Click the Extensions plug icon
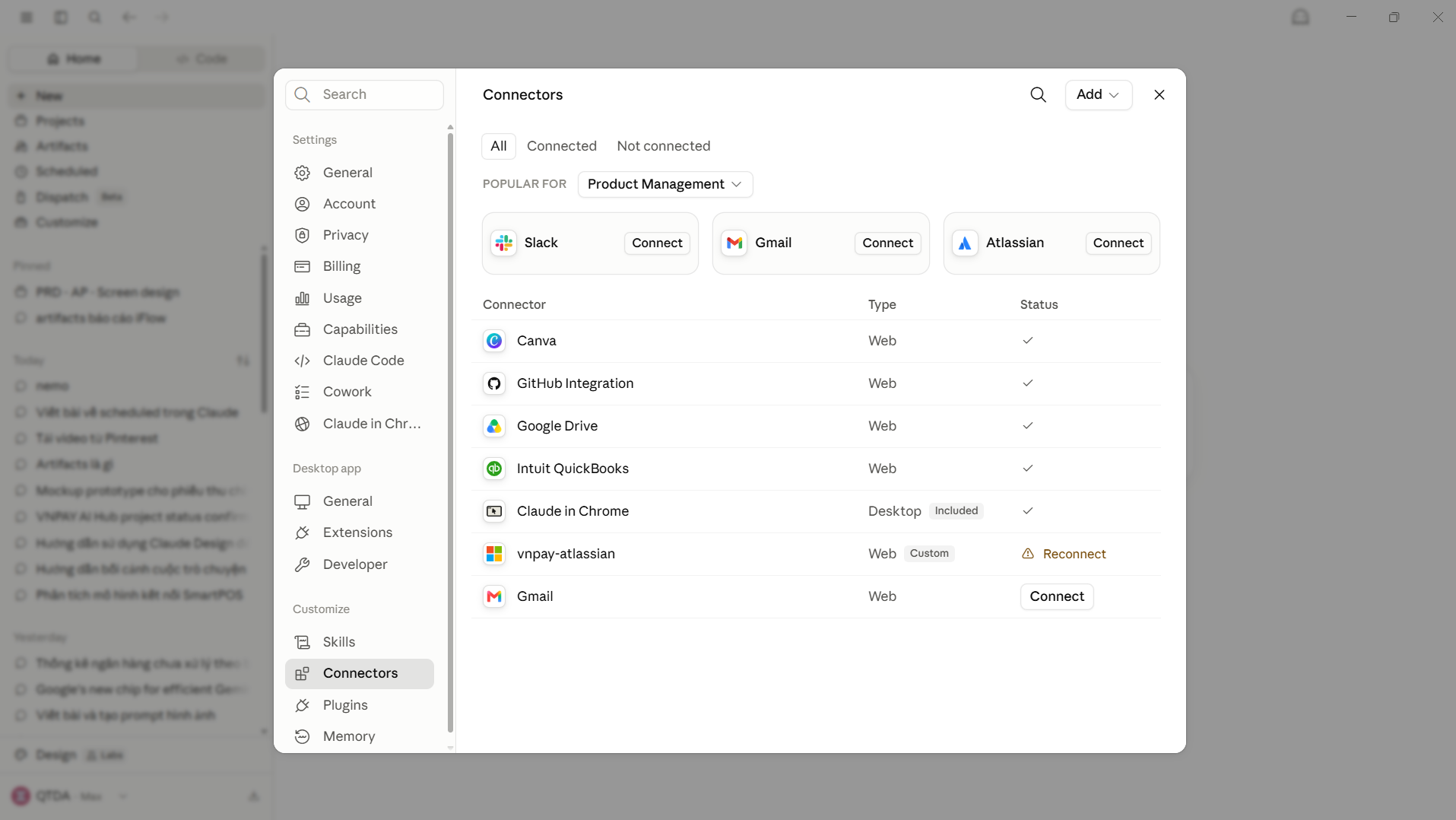1456x820 pixels. pyautogui.click(x=302, y=532)
